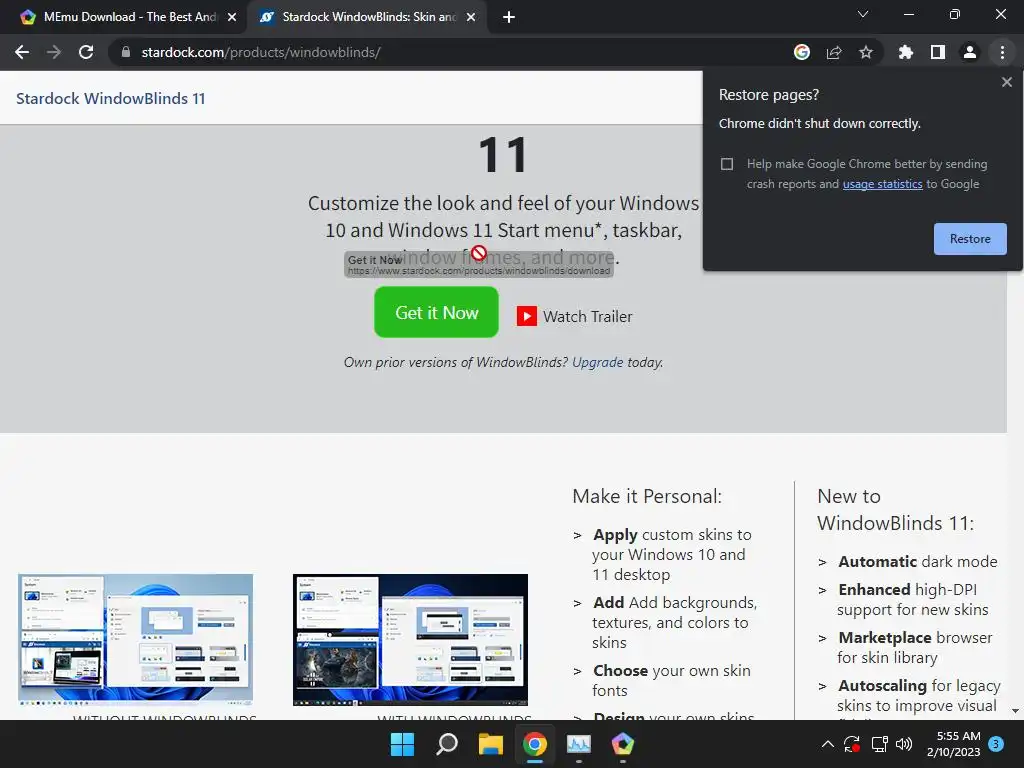Check the crash reports checkbox
The image size is (1024, 768).
tap(727, 164)
